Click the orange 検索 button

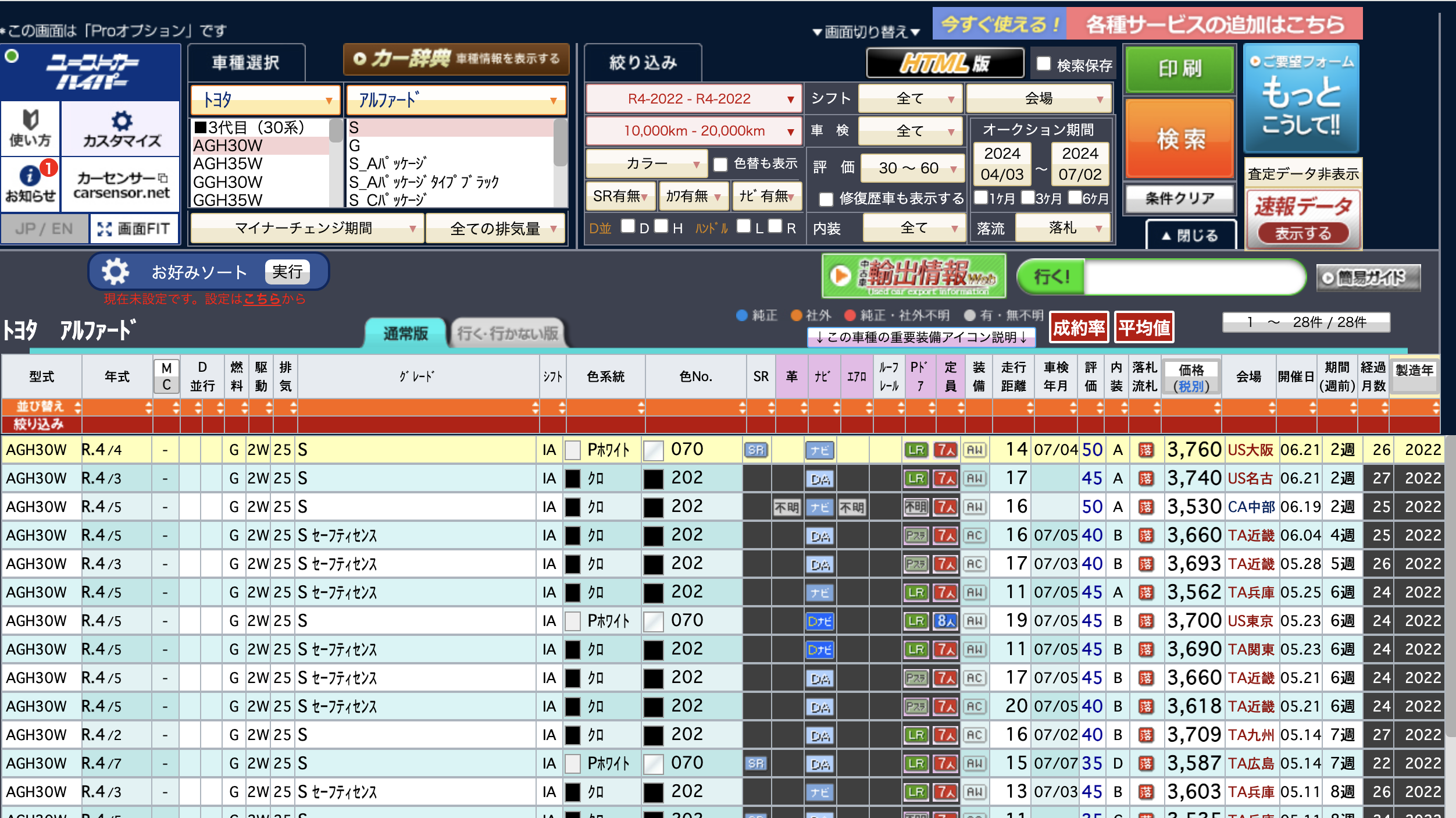1180,138
